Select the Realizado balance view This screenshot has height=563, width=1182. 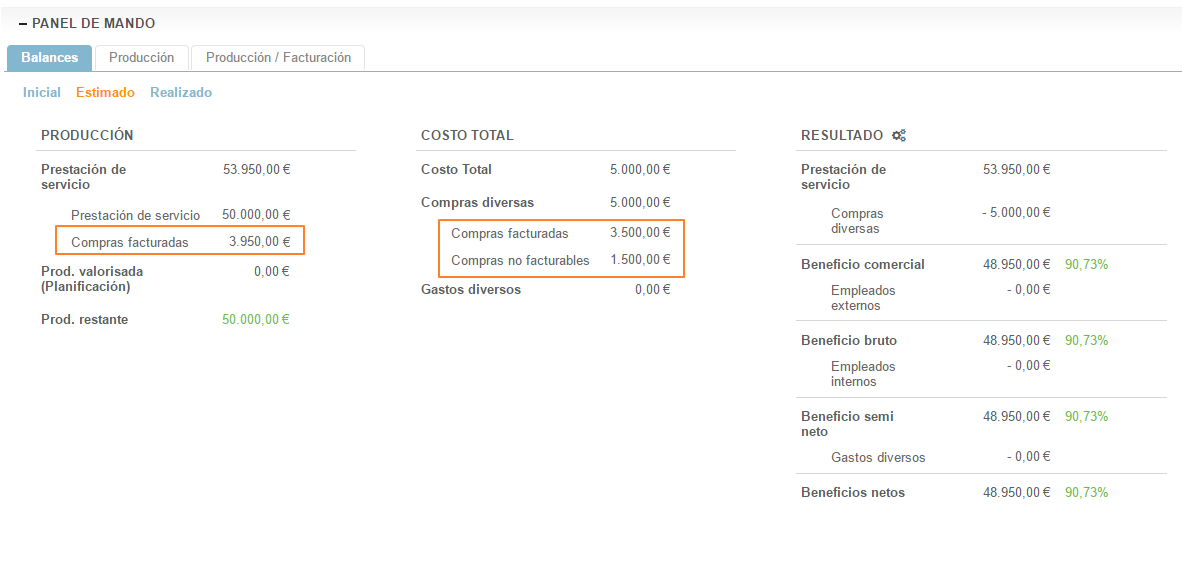pyautogui.click(x=181, y=93)
